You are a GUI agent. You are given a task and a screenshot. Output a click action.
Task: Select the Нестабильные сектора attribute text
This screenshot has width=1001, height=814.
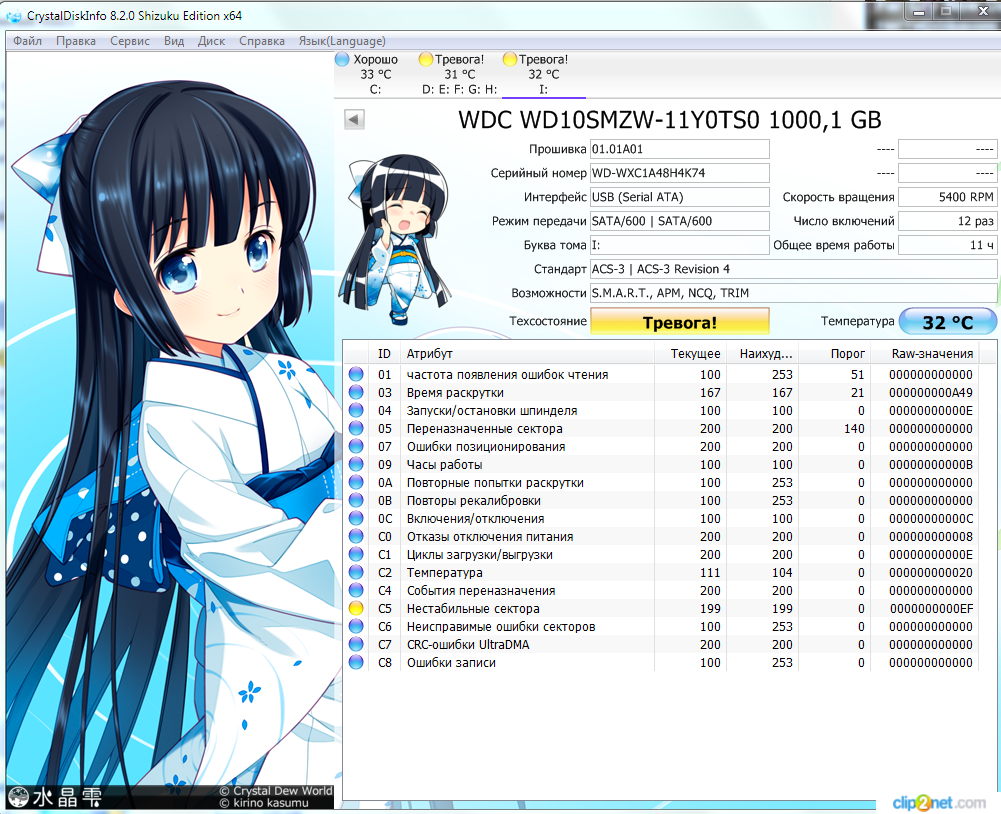click(473, 608)
